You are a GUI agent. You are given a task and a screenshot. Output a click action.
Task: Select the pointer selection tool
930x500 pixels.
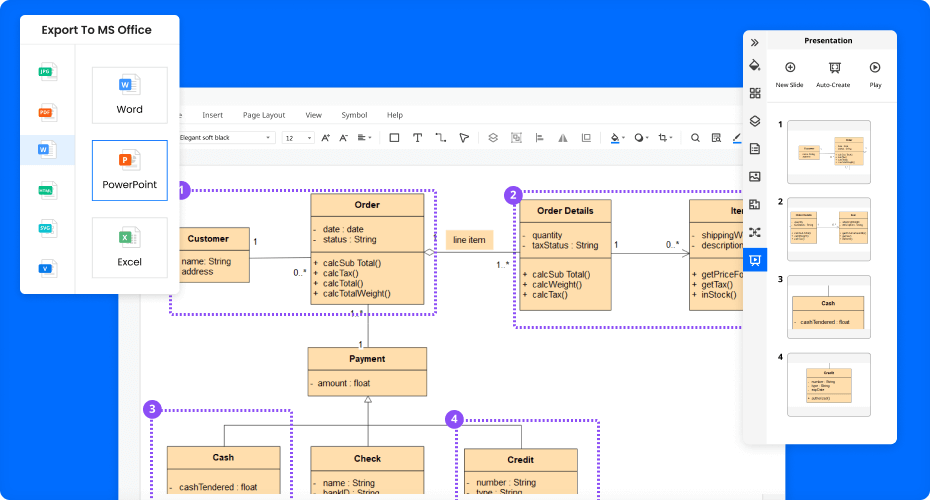coord(464,138)
